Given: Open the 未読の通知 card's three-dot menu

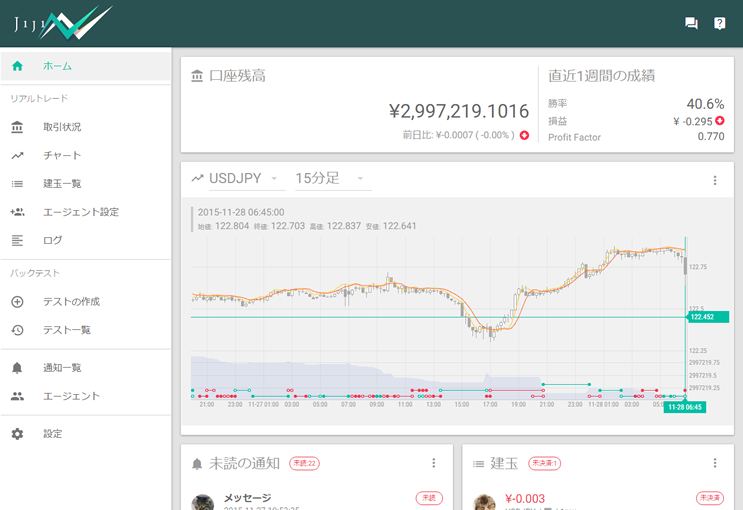Looking at the screenshot, I should click(x=434, y=463).
